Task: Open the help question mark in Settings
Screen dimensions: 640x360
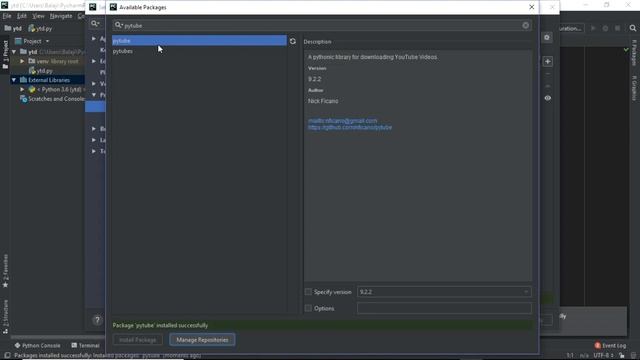Action: (97, 320)
